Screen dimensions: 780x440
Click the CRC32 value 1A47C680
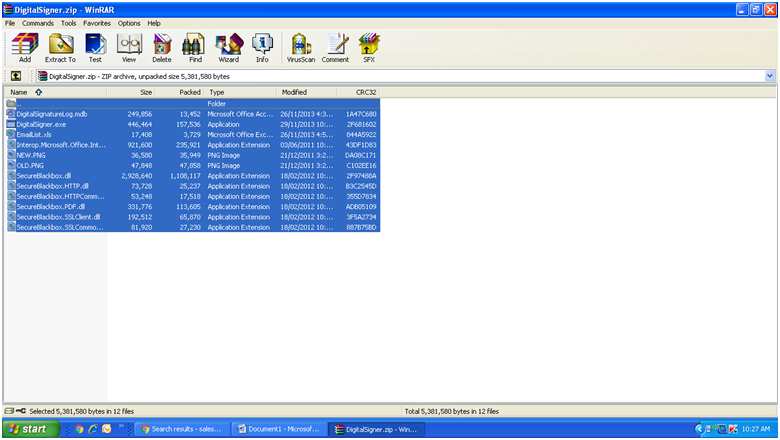[361, 114]
